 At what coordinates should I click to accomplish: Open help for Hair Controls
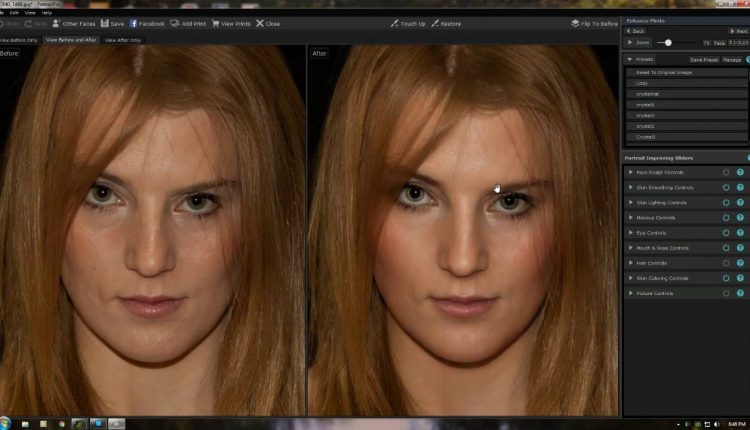click(740, 263)
